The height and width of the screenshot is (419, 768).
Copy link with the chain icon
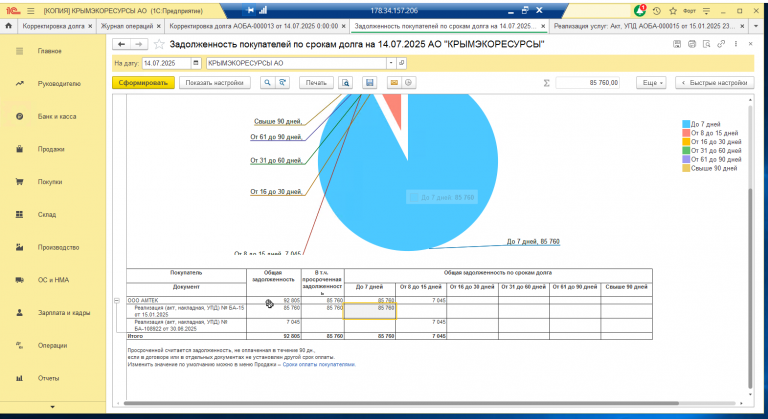[721, 44]
